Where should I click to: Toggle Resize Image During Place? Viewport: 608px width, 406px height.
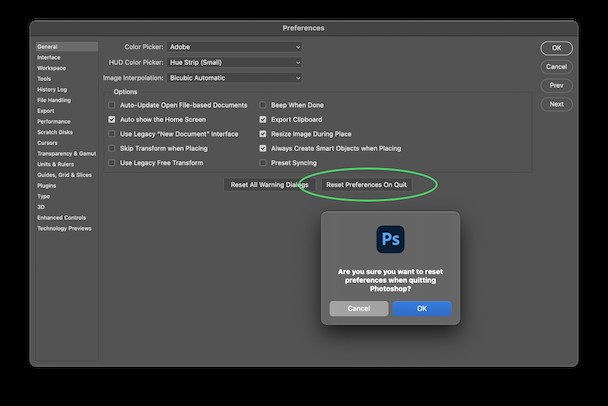263,134
